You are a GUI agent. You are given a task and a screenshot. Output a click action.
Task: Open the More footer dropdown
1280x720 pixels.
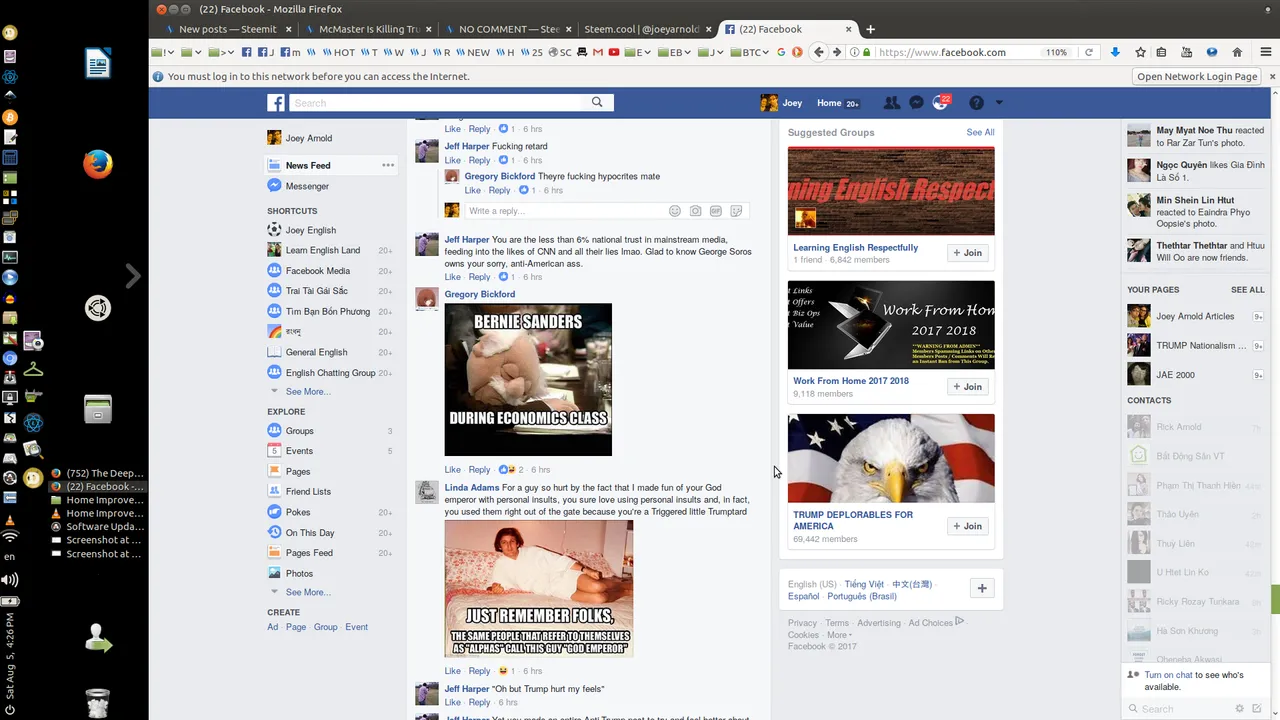840,635
